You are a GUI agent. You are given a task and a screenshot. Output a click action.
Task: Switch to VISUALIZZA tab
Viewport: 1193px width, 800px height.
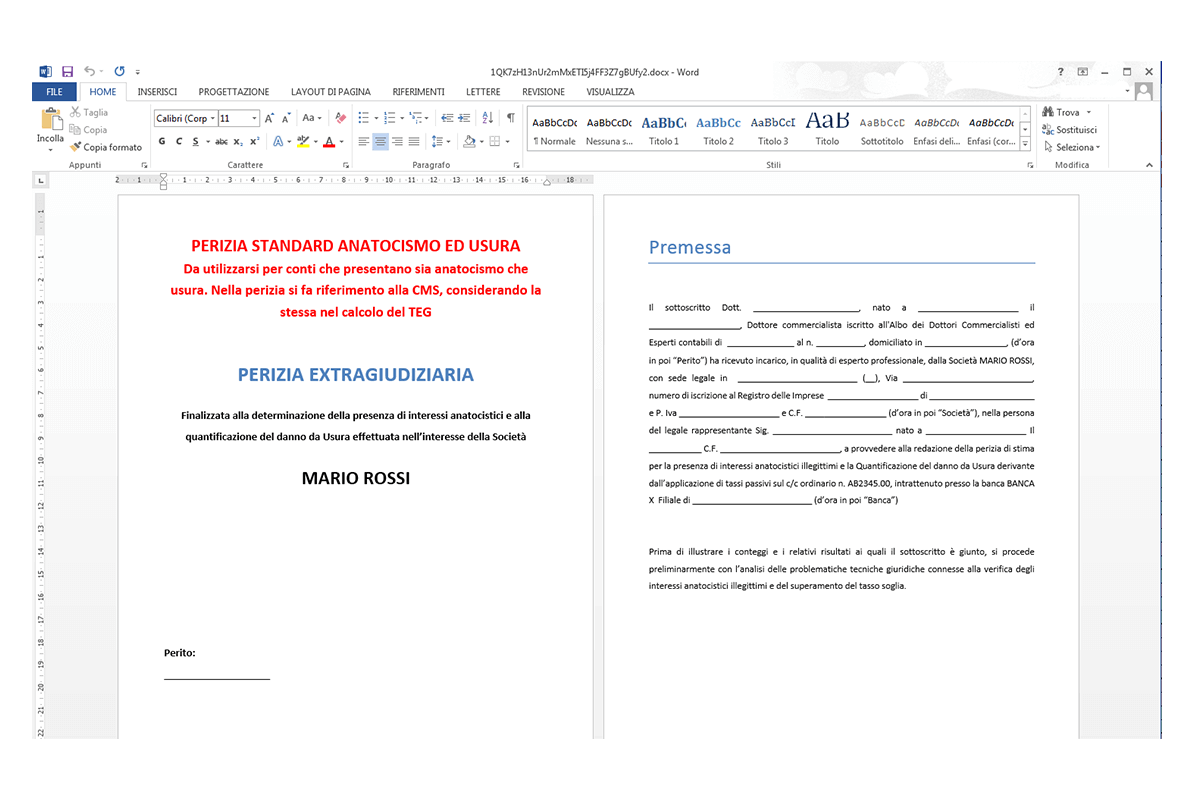[x=609, y=92]
